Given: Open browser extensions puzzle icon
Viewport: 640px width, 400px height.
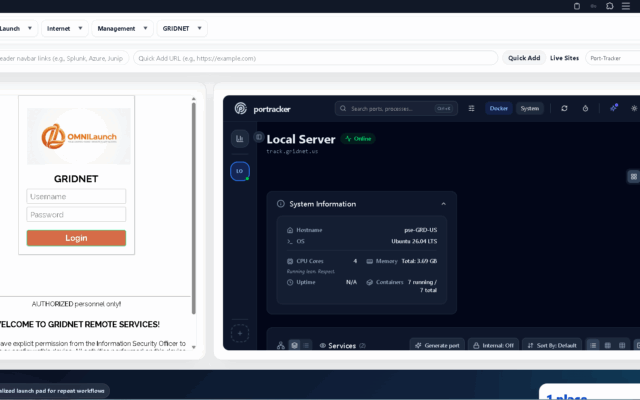Looking at the screenshot, I should 609,6.
